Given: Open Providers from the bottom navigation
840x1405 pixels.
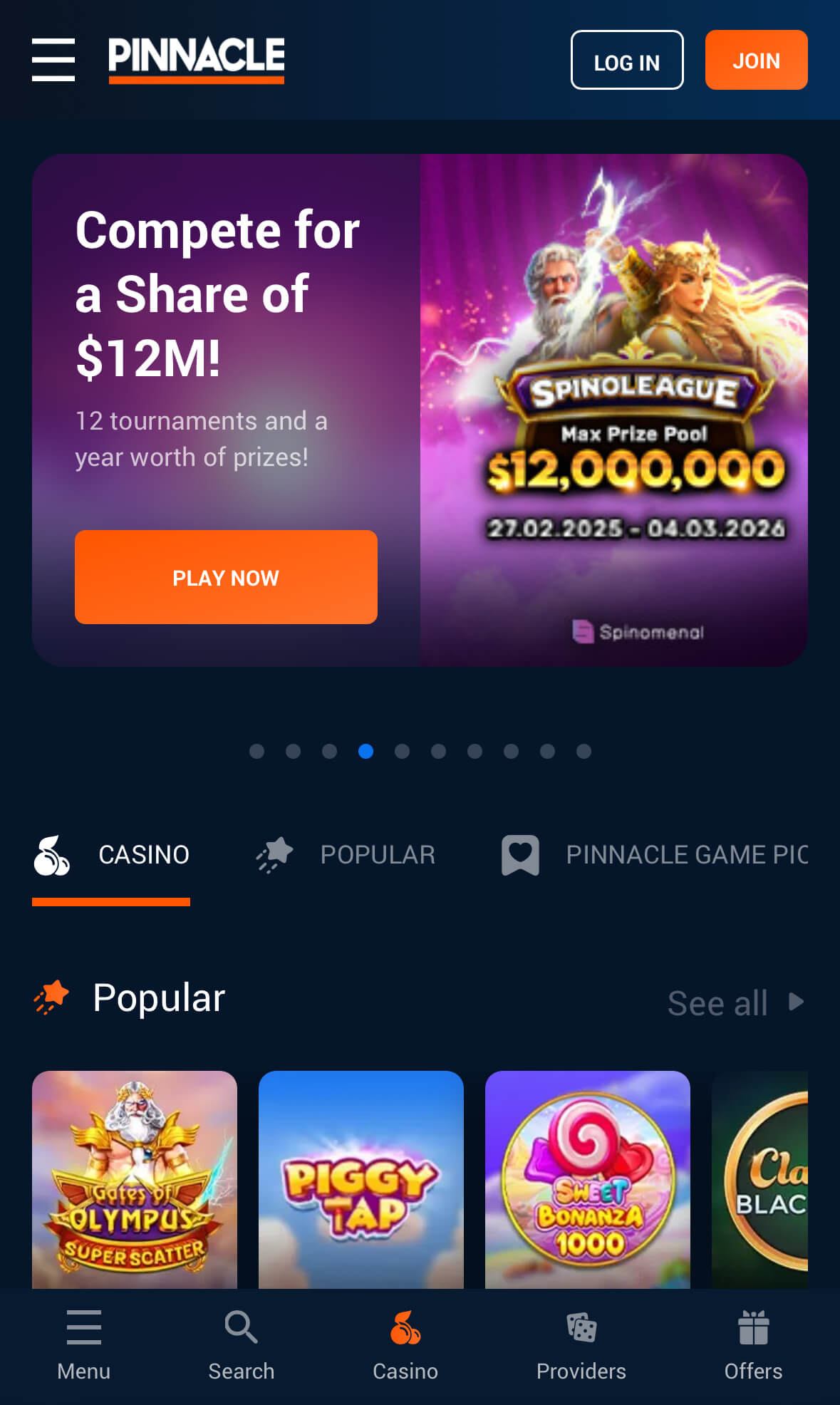Looking at the screenshot, I should (x=581, y=1345).
